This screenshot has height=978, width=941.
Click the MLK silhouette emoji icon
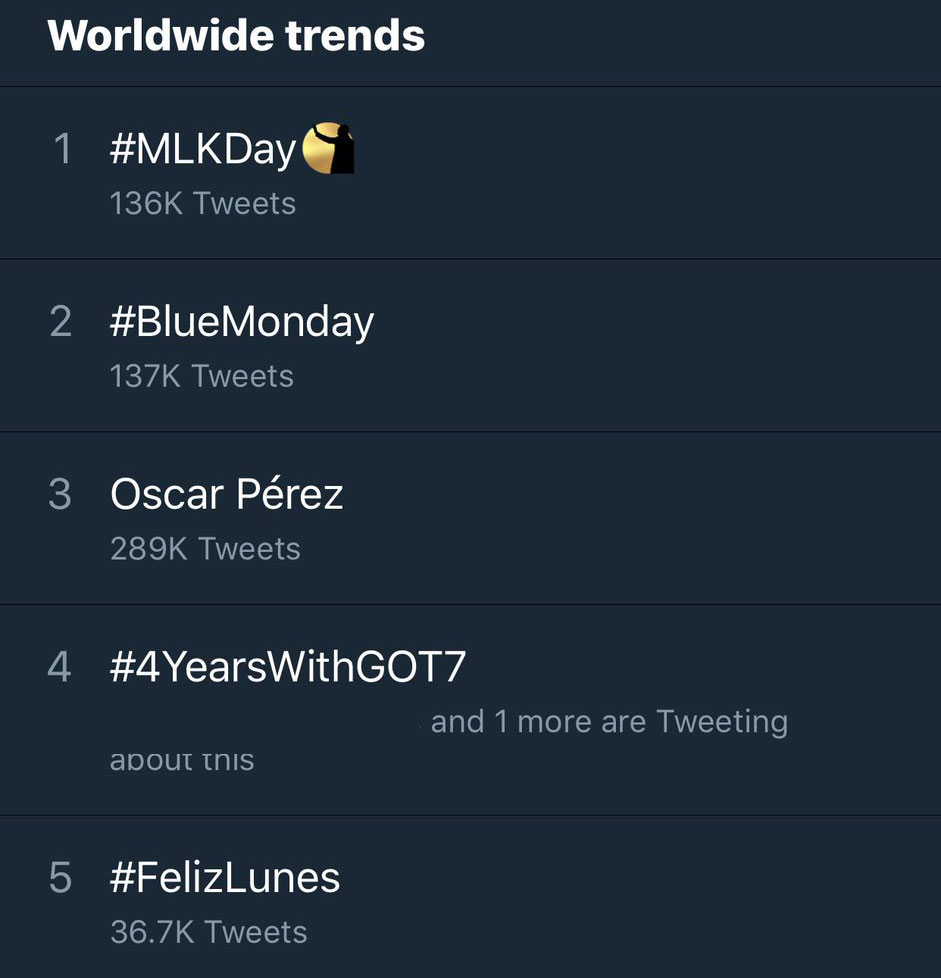pyautogui.click(x=329, y=149)
